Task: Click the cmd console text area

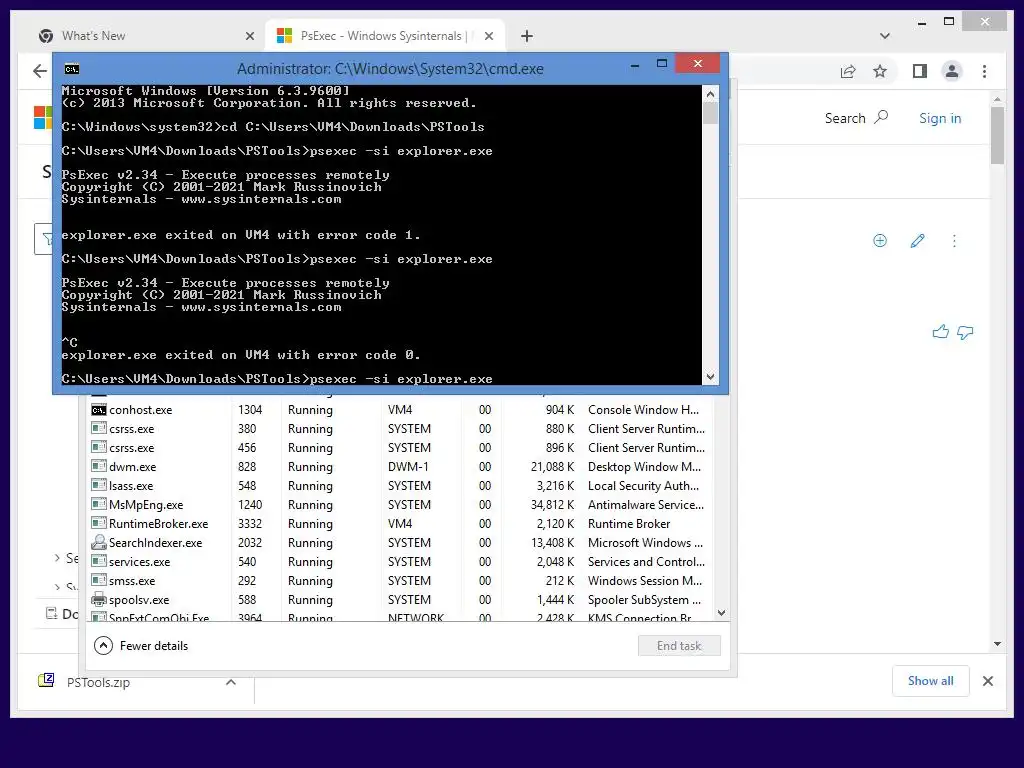Action: pyautogui.click(x=382, y=235)
